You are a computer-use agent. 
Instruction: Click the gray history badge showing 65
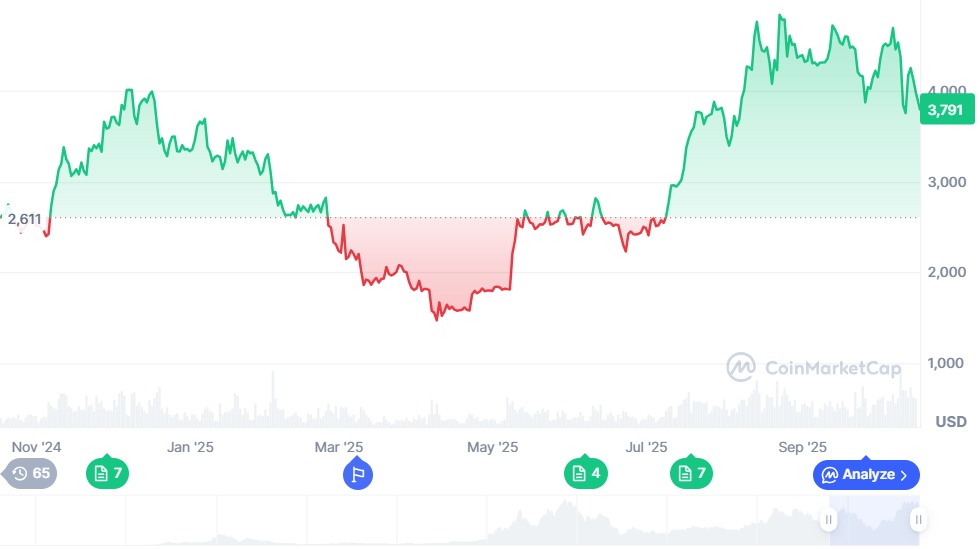(x=31, y=474)
